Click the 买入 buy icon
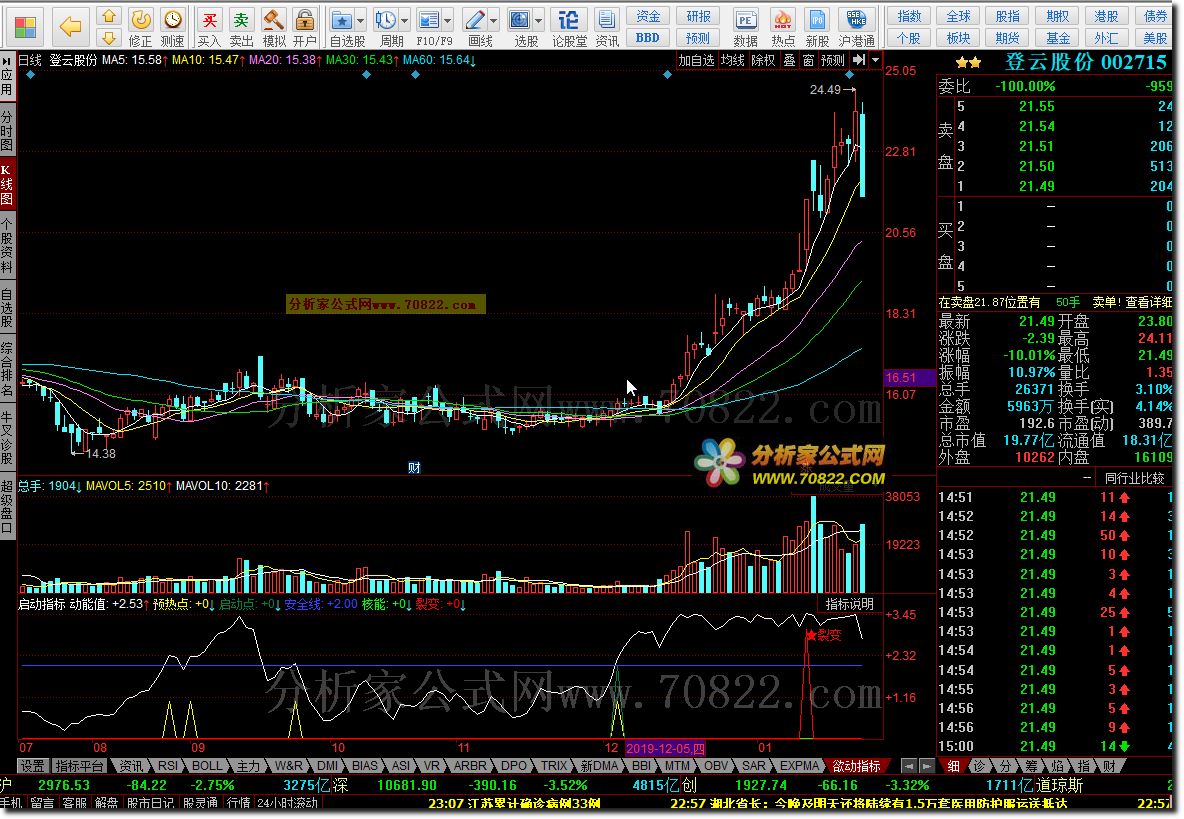The image size is (1184, 819). coord(209,27)
